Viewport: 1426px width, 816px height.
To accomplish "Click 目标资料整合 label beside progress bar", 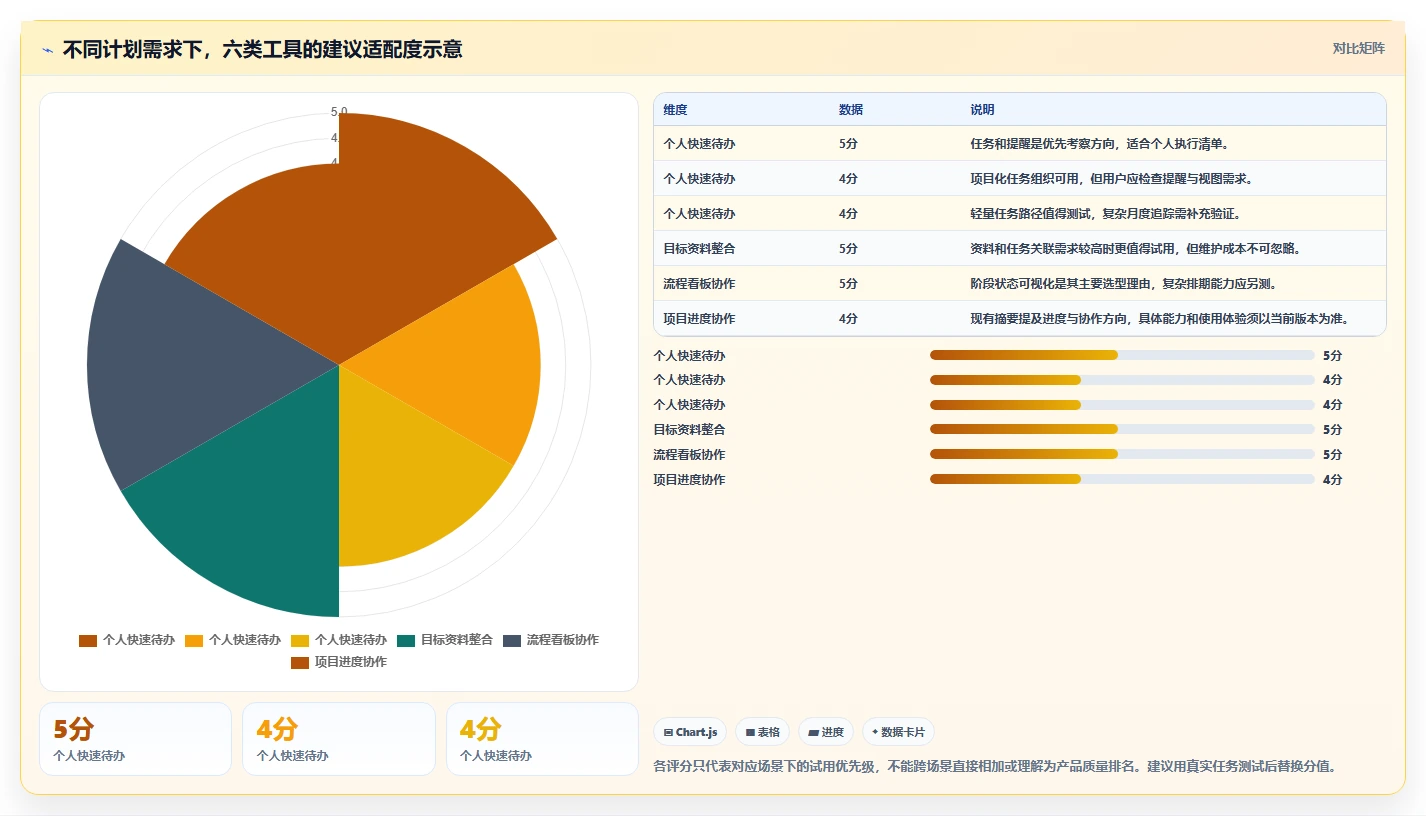I will tap(689, 430).
